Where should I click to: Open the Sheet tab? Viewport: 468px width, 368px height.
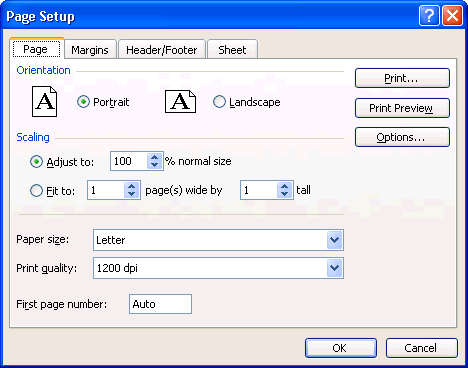coord(232,50)
